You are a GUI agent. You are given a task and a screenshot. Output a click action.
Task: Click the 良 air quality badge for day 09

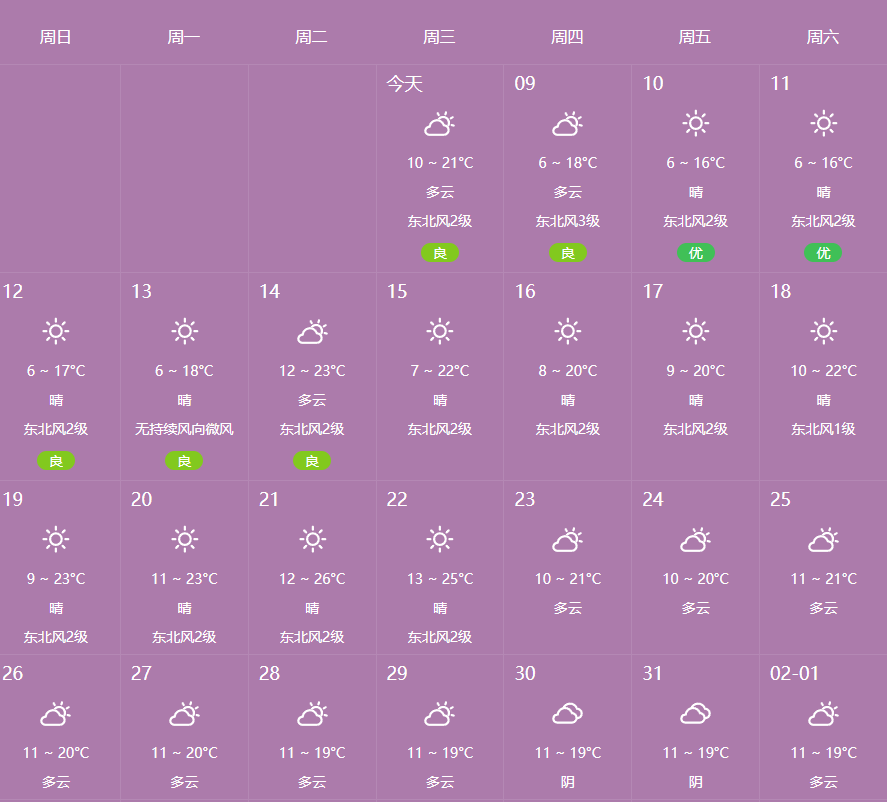point(567,253)
